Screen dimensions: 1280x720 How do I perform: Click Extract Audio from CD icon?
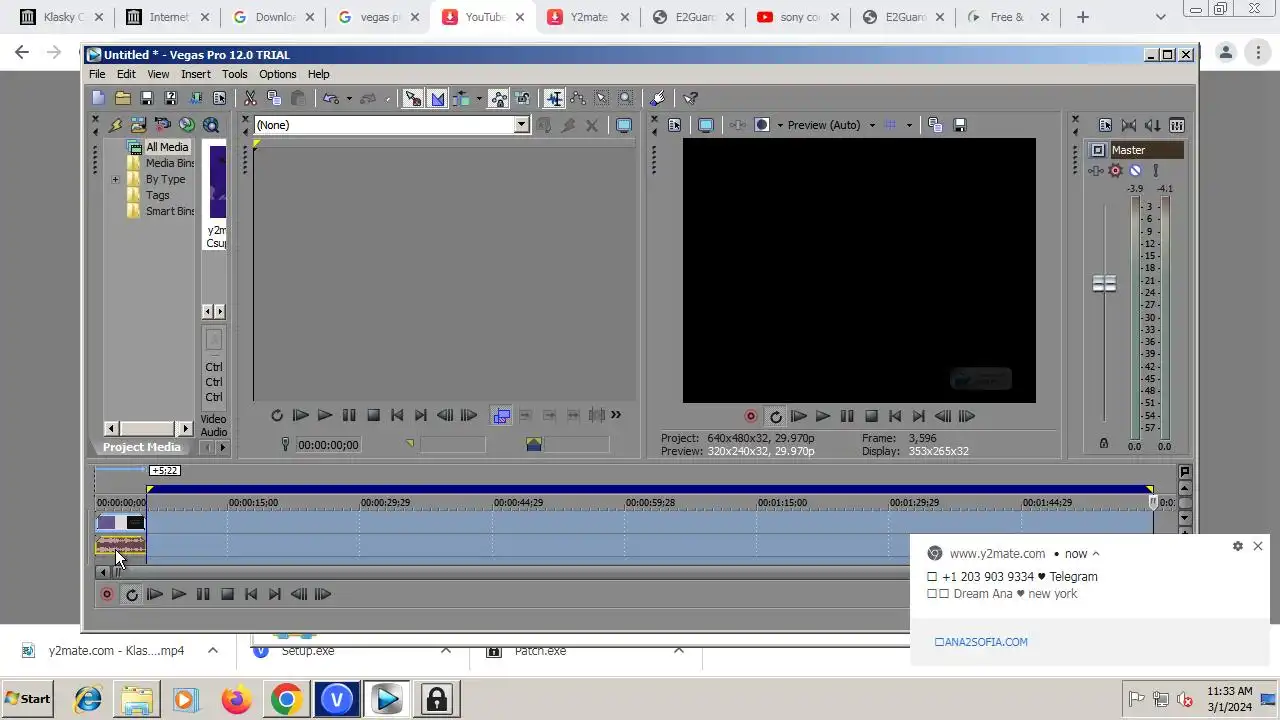[187, 125]
